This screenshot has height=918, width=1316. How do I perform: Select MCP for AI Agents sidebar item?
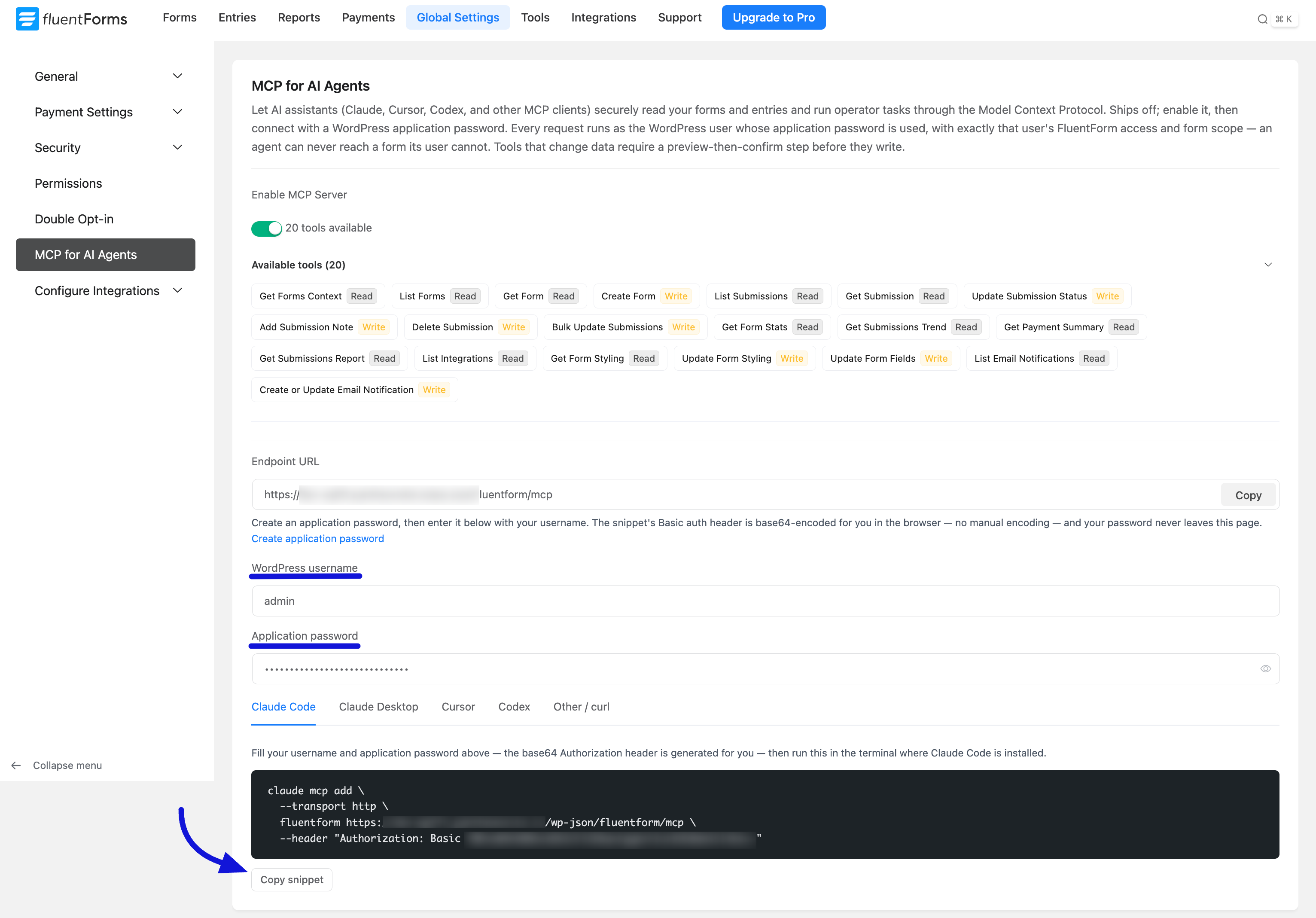106,255
